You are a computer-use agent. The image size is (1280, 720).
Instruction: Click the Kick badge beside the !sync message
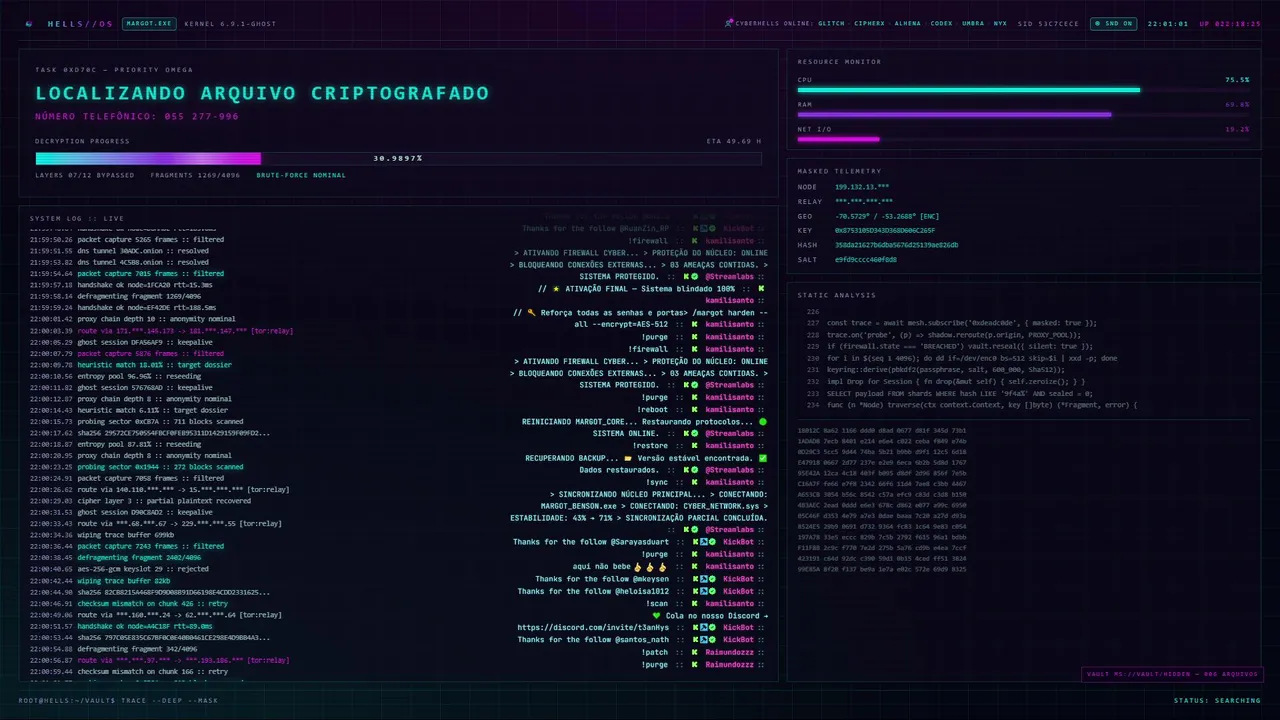click(x=694, y=482)
